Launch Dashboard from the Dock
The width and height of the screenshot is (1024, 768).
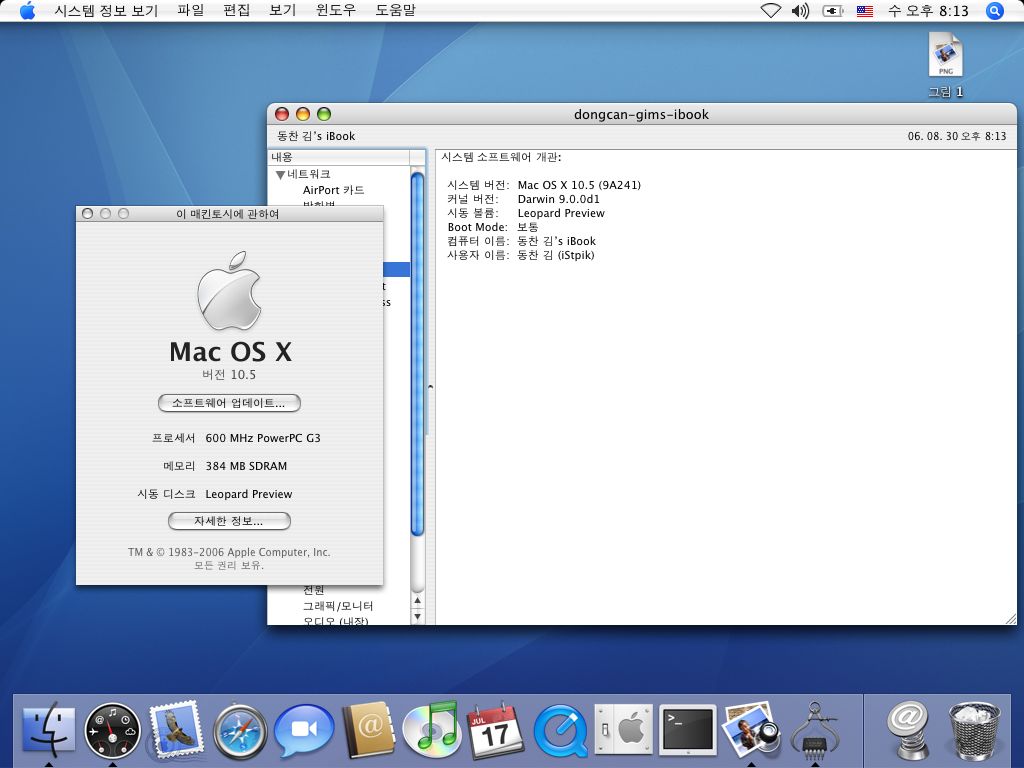click(x=112, y=730)
